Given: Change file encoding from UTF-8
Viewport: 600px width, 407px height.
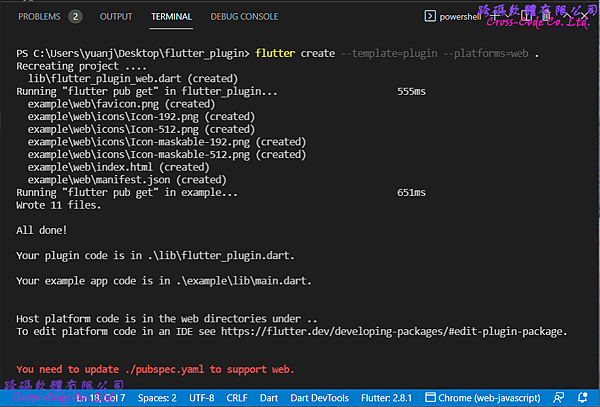Looking at the screenshot, I should click(202, 398).
